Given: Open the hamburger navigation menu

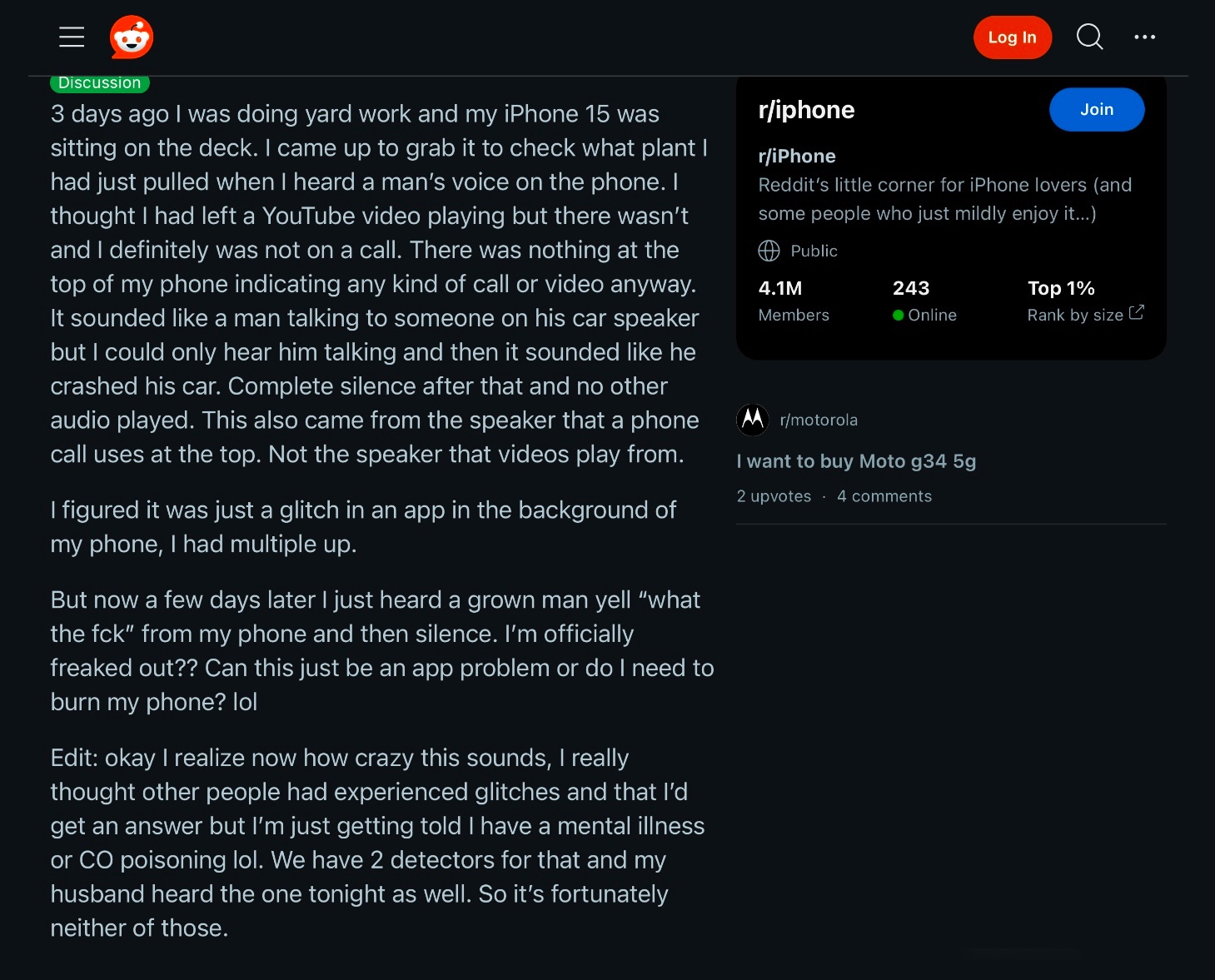Looking at the screenshot, I should click(72, 37).
